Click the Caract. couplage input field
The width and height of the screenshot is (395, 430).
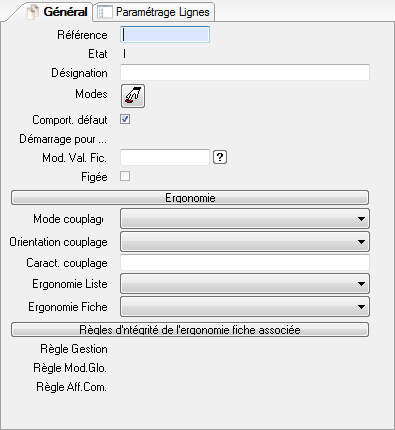point(245,263)
